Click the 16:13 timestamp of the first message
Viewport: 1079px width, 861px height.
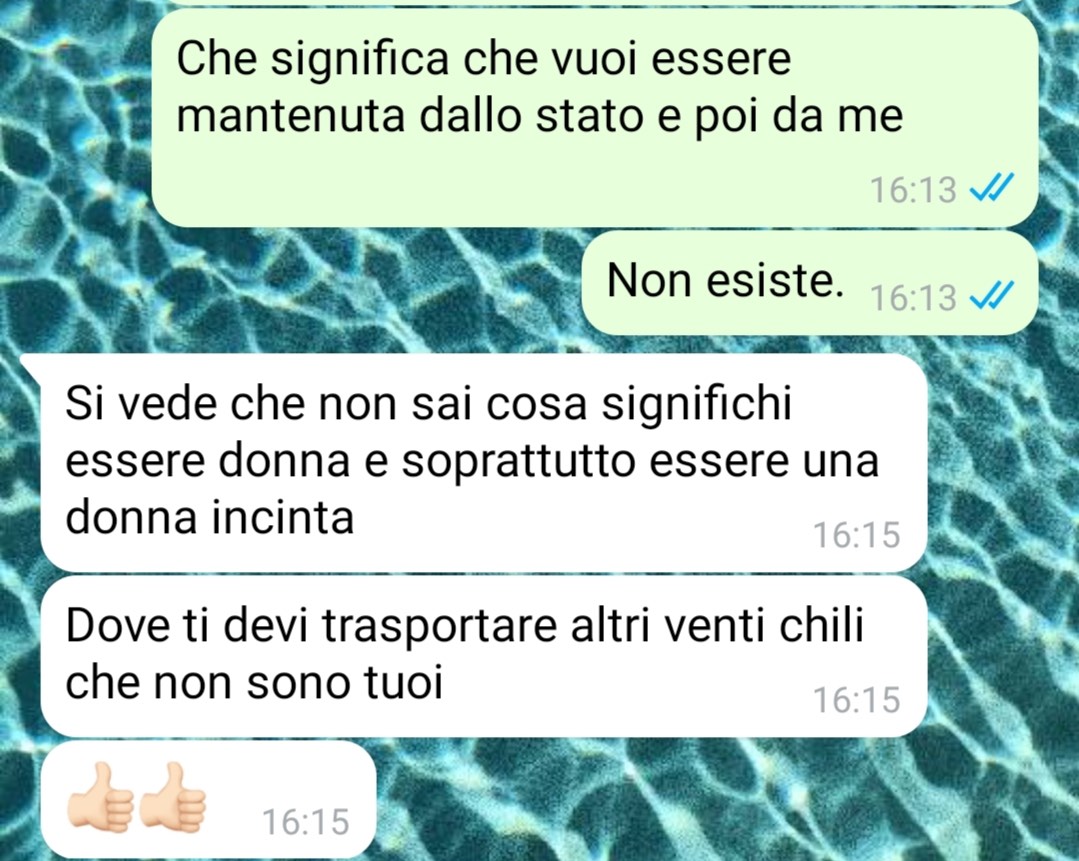pyautogui.click(x=914, y=189)
